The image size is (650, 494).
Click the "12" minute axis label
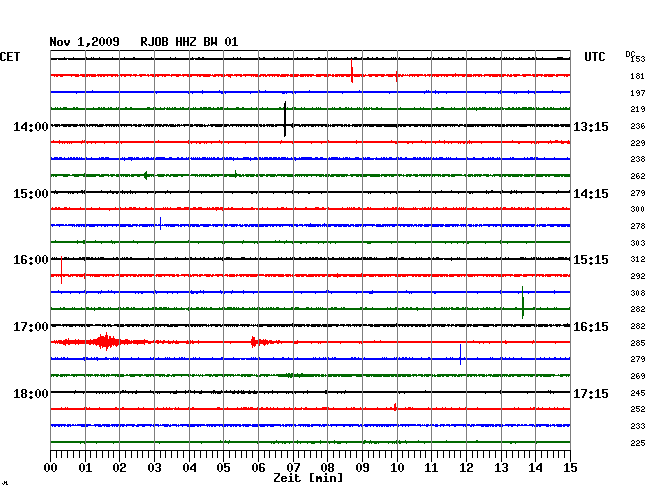tap(466, 468)
